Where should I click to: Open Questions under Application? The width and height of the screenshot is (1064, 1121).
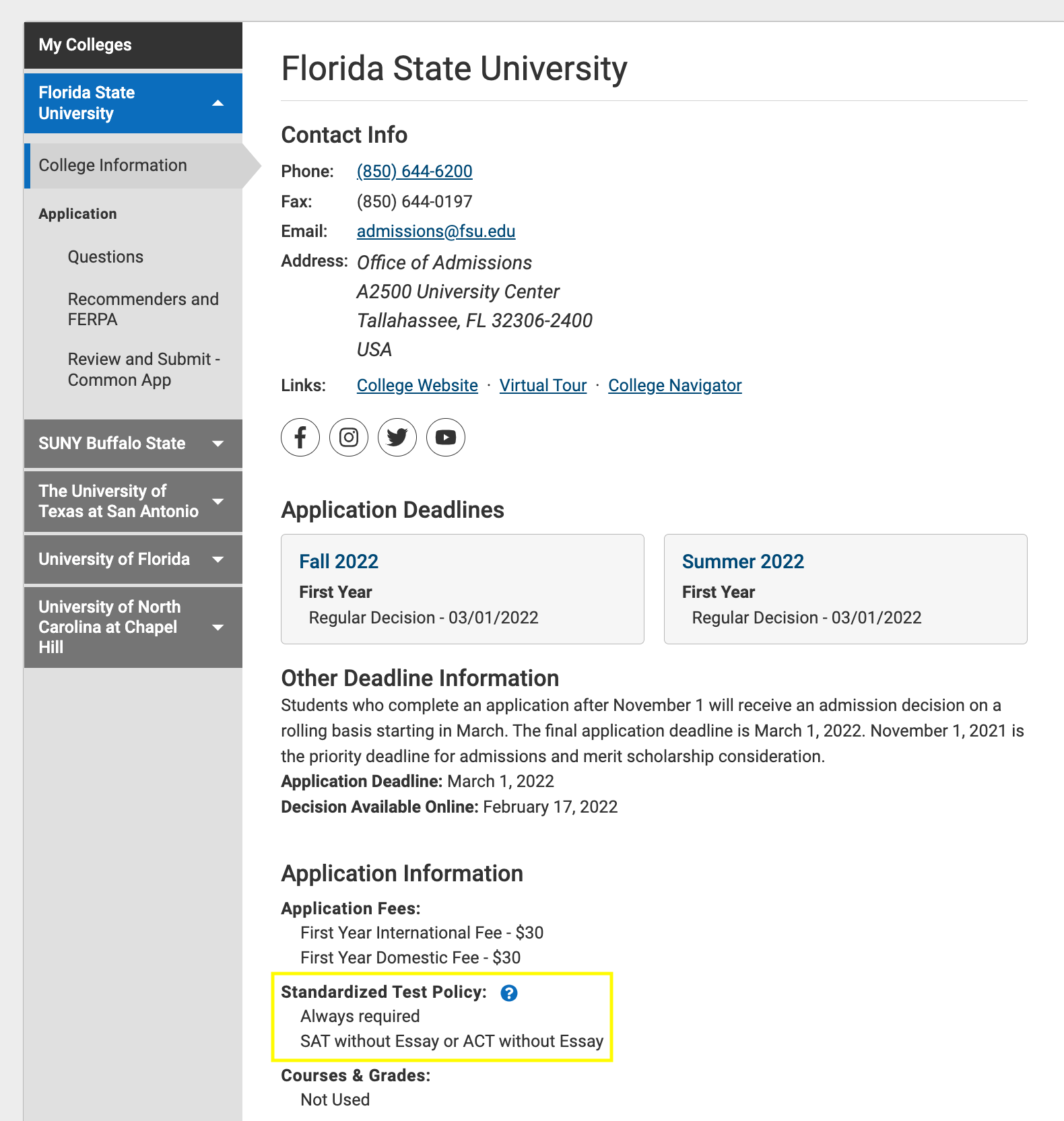[106, 257]
